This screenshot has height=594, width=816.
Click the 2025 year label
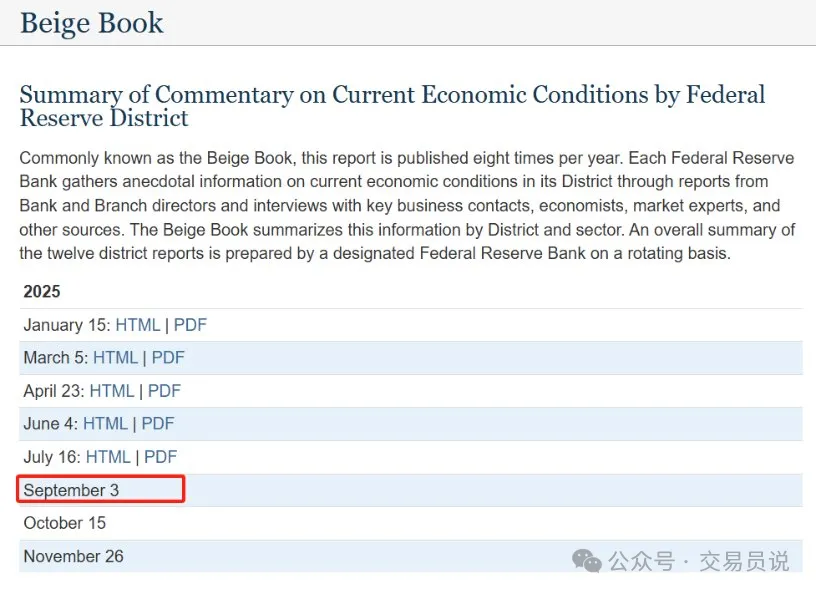[42, 292]
